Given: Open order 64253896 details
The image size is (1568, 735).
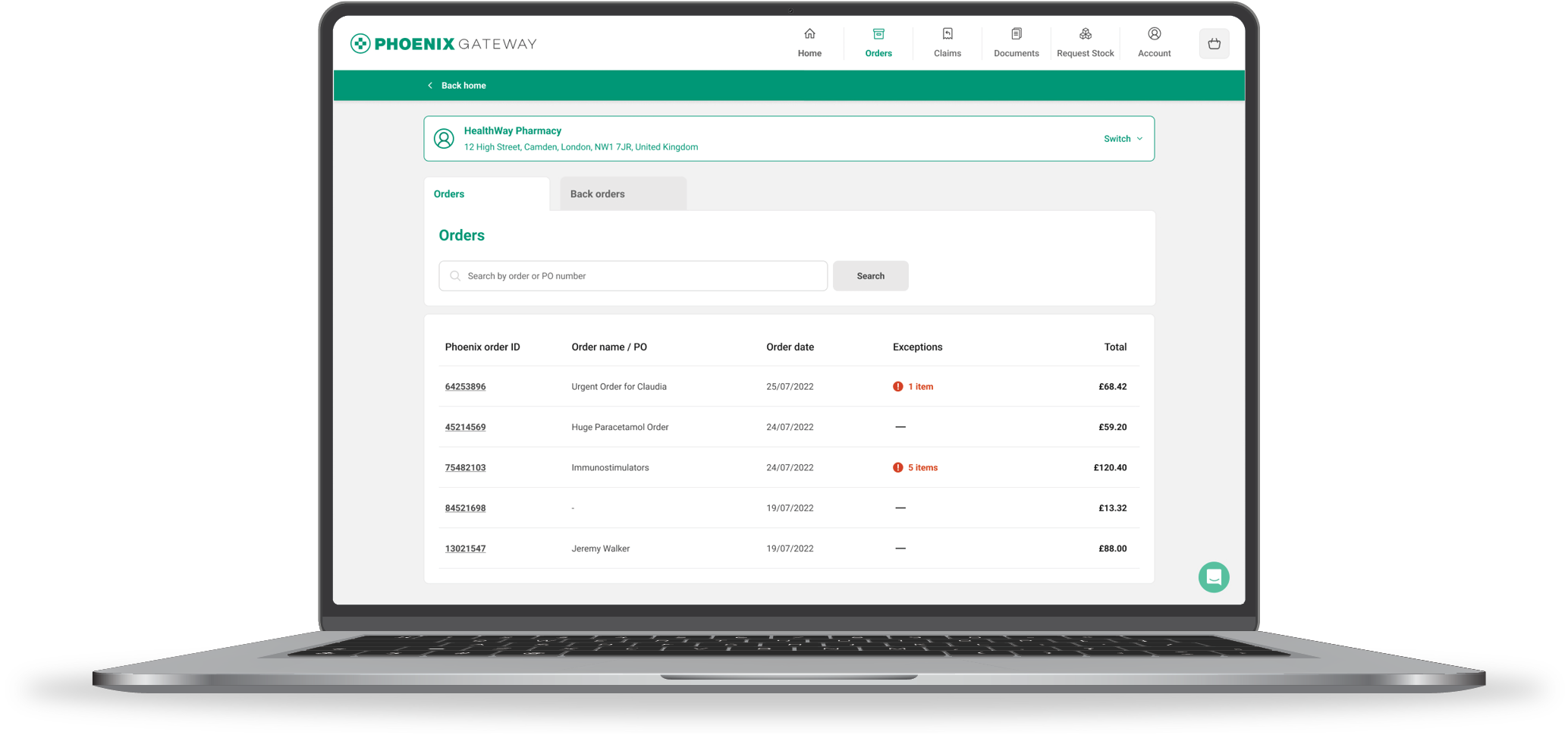Looking at the screenshot, I should pos(465,386).
